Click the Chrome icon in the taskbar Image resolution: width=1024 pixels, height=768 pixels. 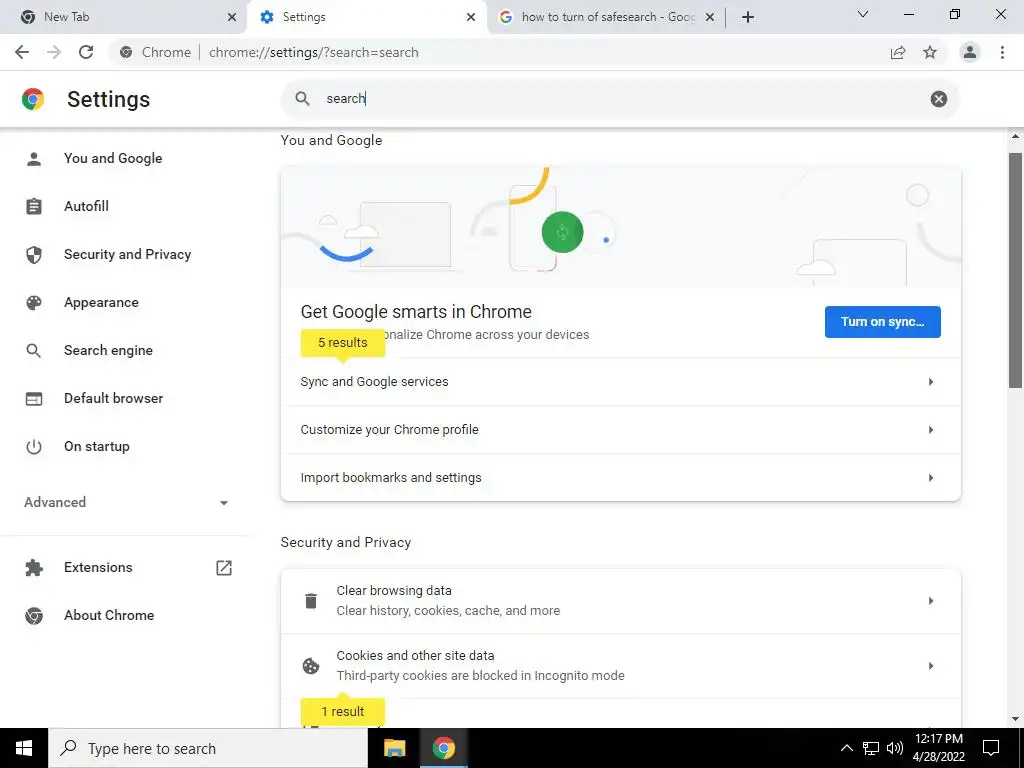443,748
